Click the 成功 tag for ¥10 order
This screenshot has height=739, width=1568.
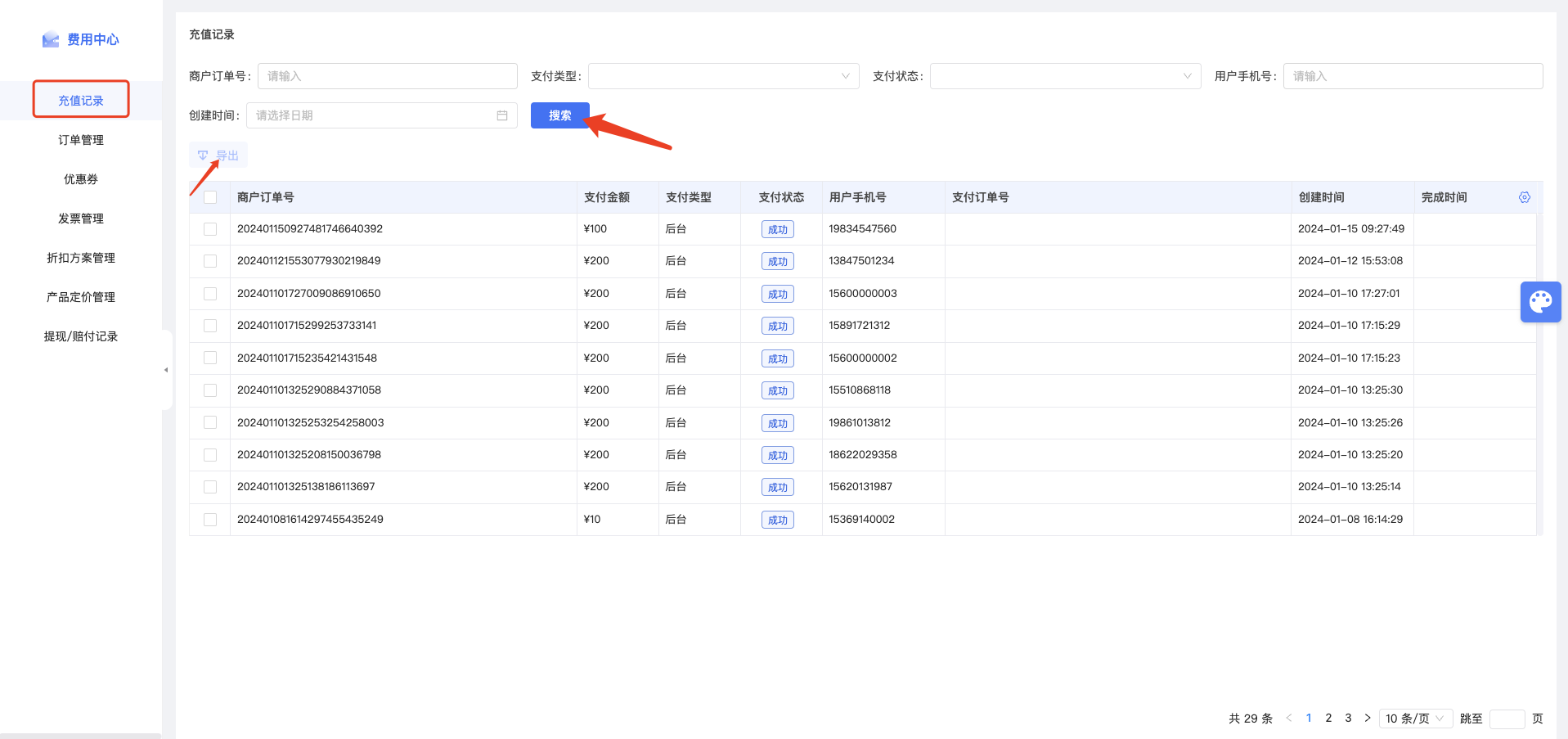778,520
